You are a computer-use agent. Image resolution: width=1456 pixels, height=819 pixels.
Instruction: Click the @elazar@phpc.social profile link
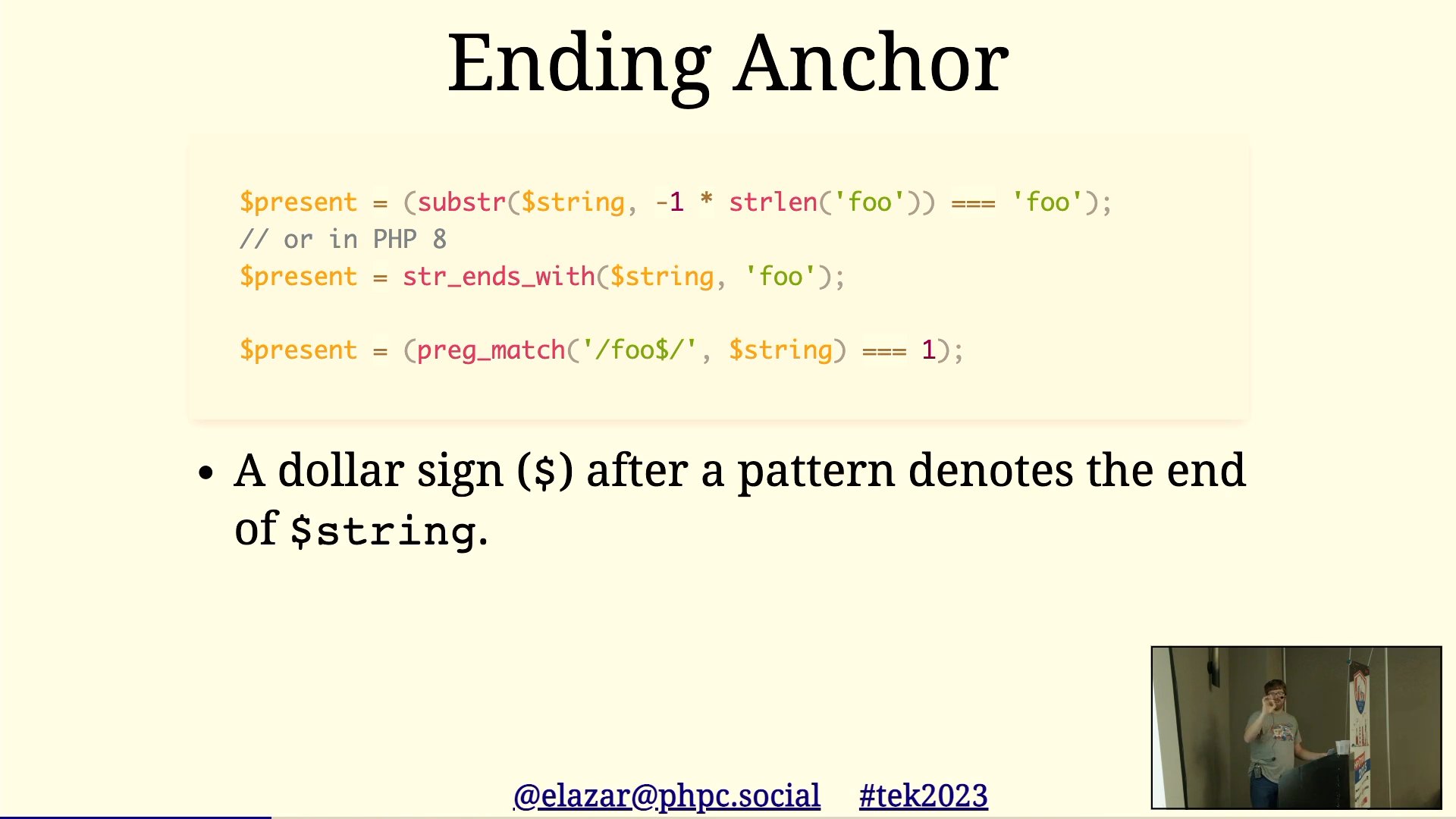tap(664, 795)
